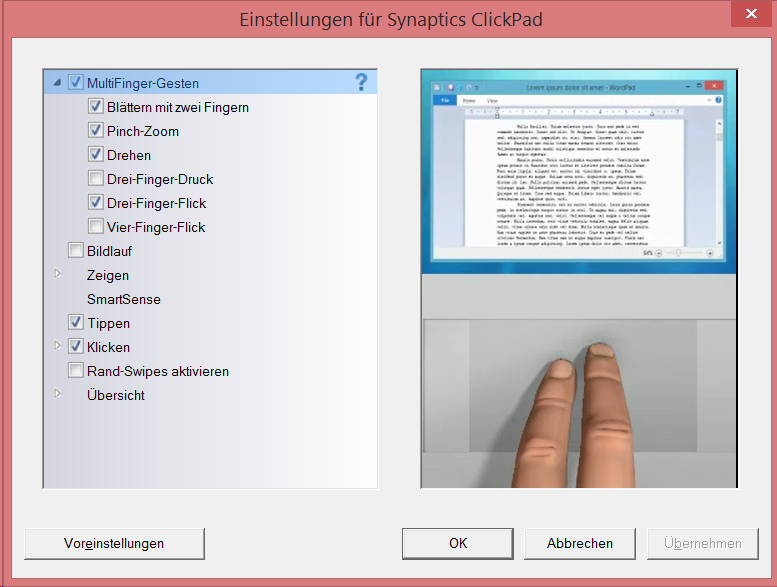Disable the Pinch-Zoom checkbox
Viewport: 777px width, 587px height.
click(x=96, y=130)
